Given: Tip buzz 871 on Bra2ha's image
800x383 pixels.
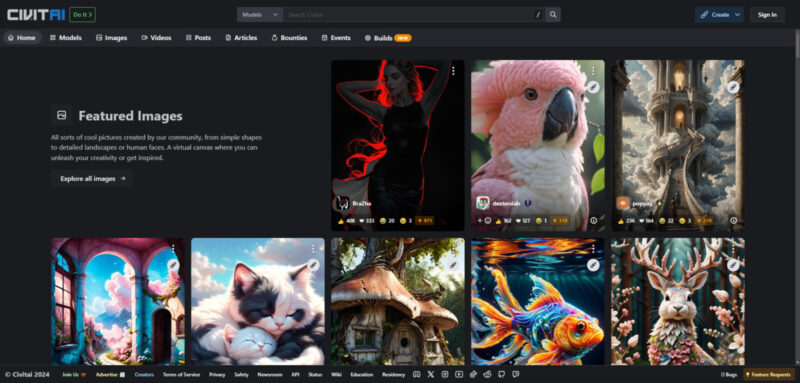Looking at the screenshot, I should 424,221.
